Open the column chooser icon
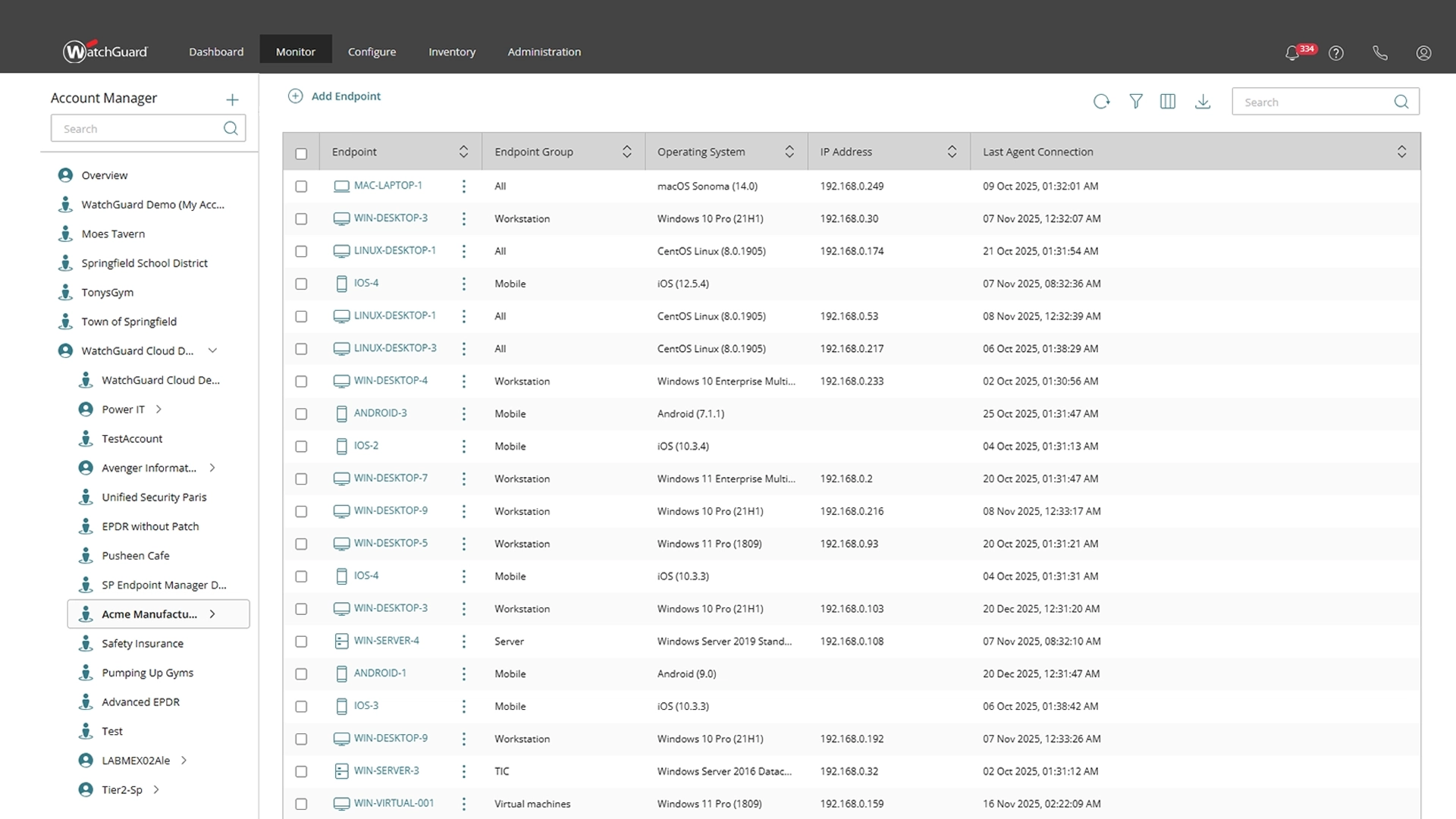1456x819 pixels. point(1168,102)
